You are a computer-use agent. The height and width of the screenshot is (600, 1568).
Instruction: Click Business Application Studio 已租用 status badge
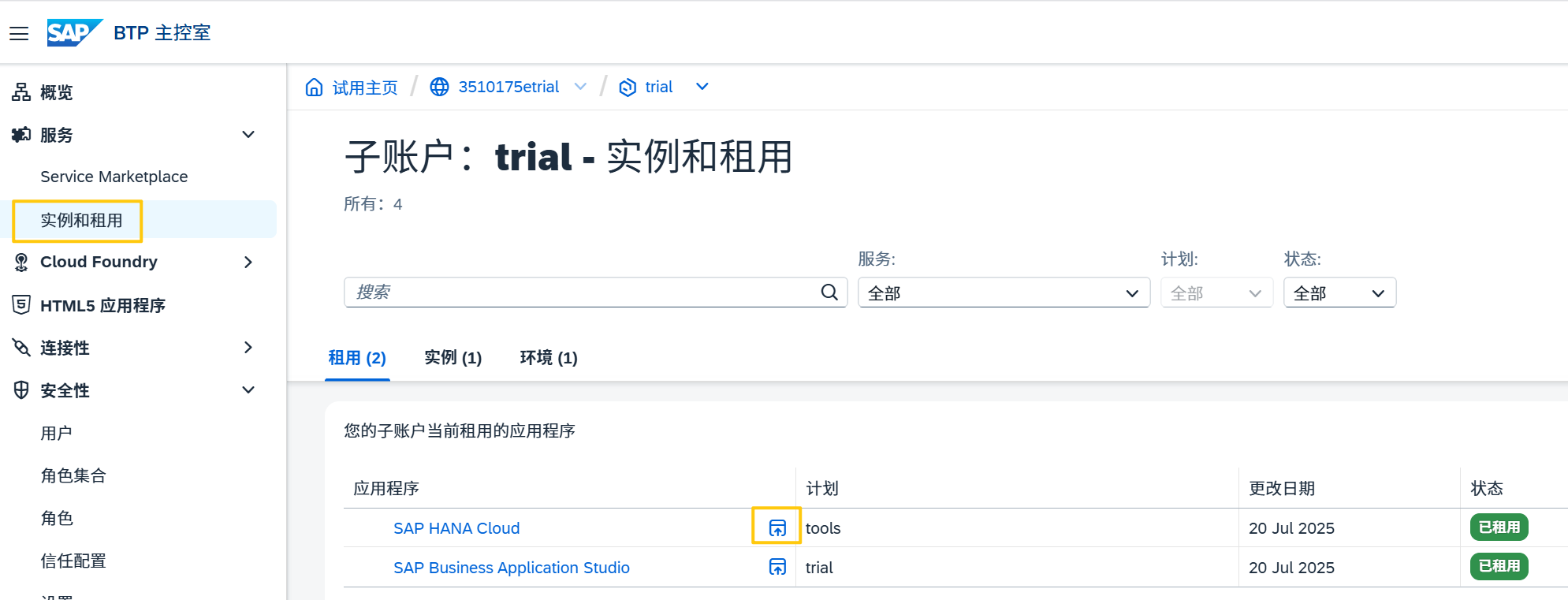click(x=1499, y=566)
